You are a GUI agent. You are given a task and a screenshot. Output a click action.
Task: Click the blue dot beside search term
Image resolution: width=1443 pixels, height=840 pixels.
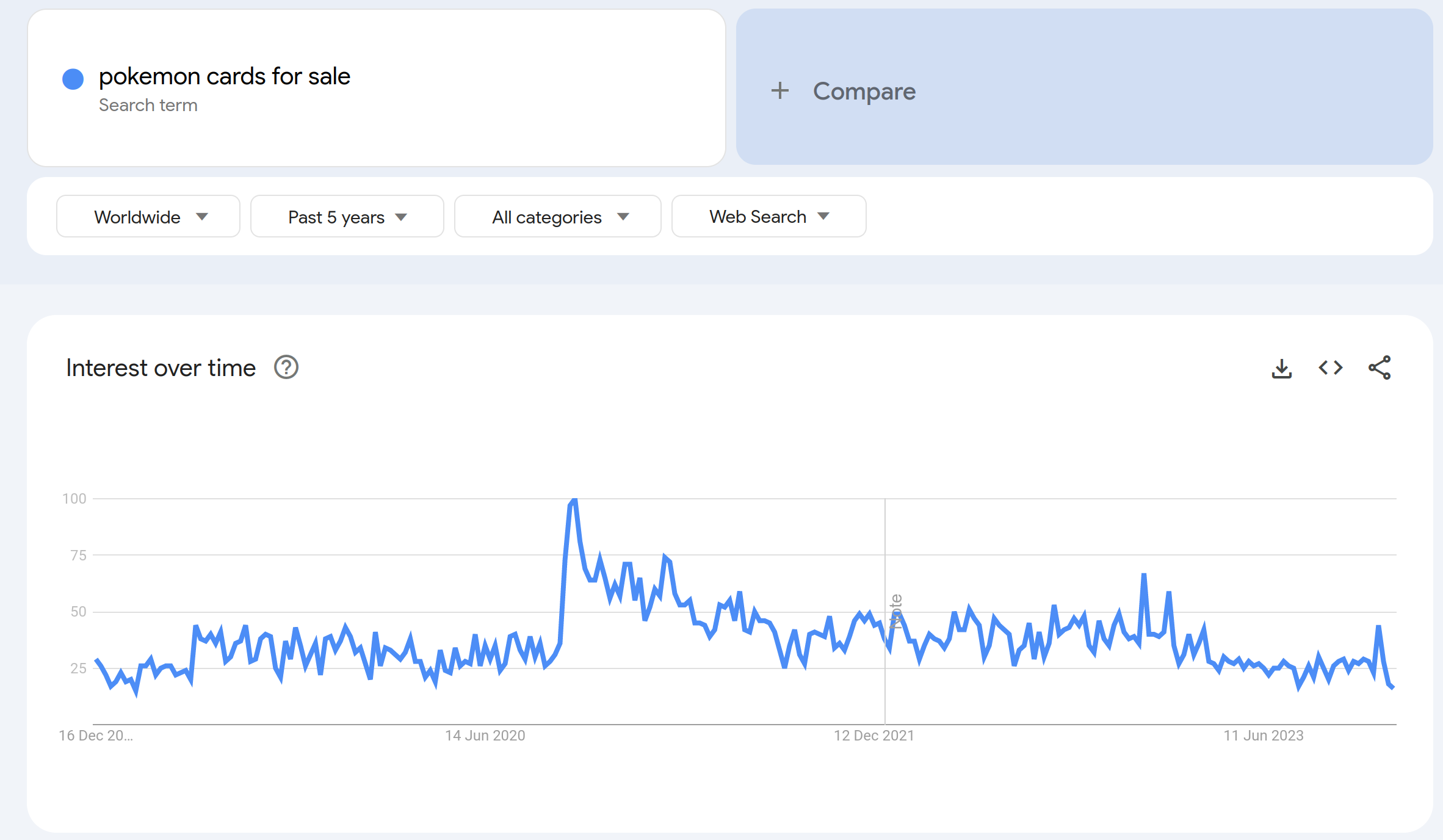point(73,79)
